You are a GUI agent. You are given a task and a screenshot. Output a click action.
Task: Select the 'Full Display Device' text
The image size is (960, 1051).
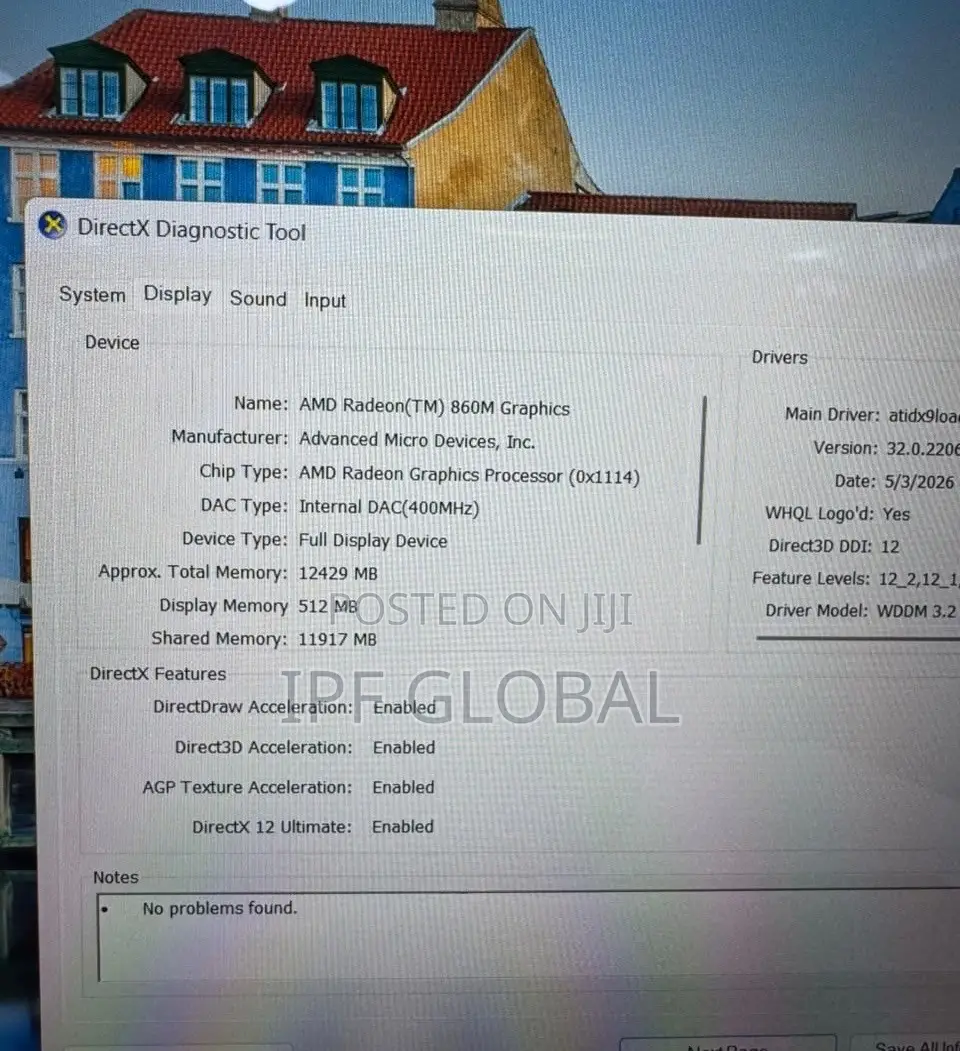coord(373,540)
